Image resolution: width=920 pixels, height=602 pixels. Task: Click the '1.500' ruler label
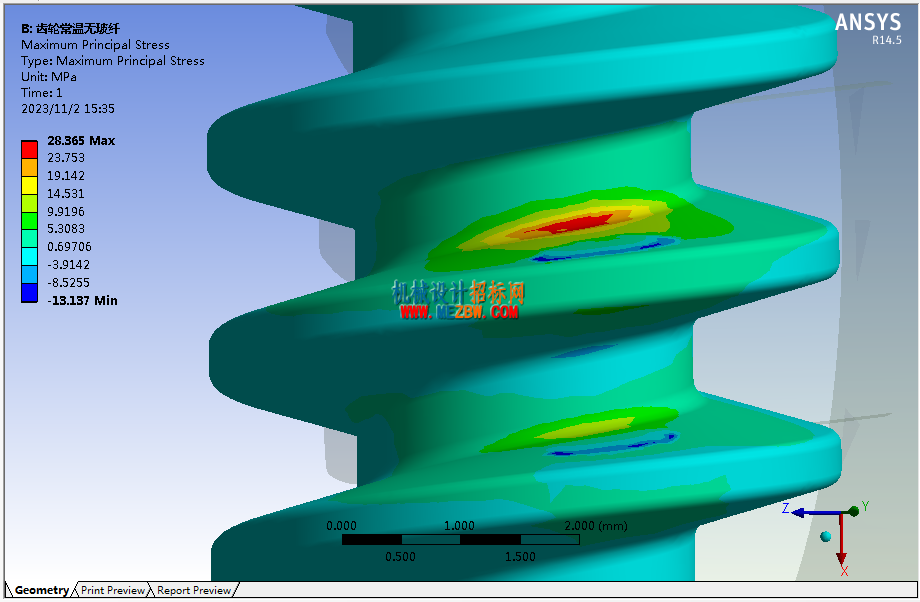pos(520,557)
